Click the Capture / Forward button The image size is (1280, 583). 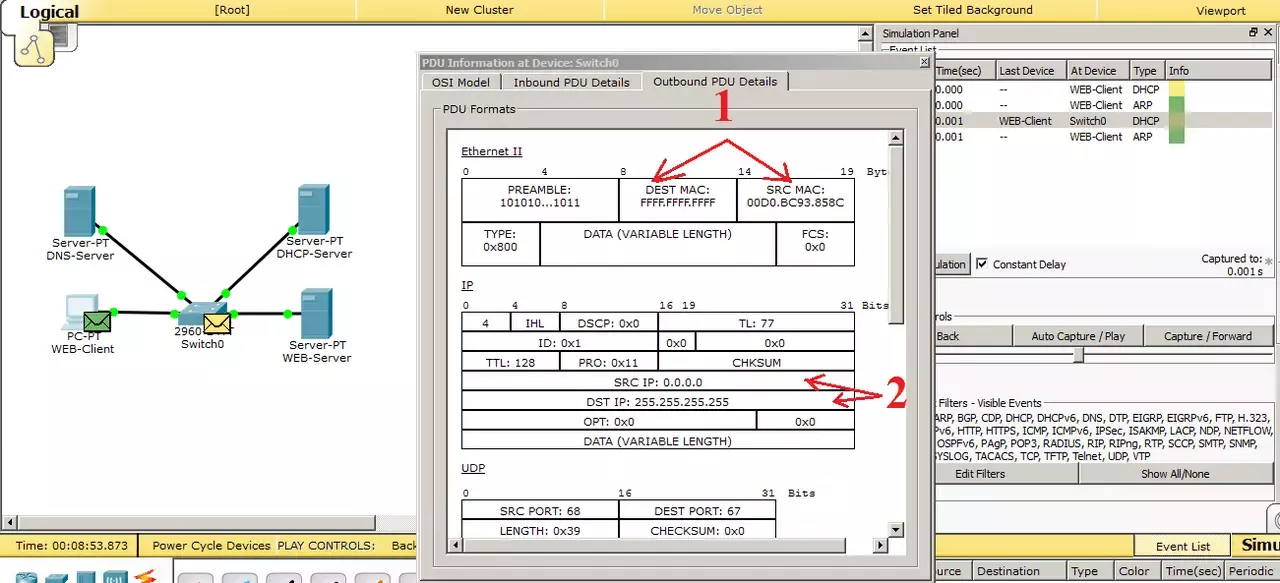1208,336
